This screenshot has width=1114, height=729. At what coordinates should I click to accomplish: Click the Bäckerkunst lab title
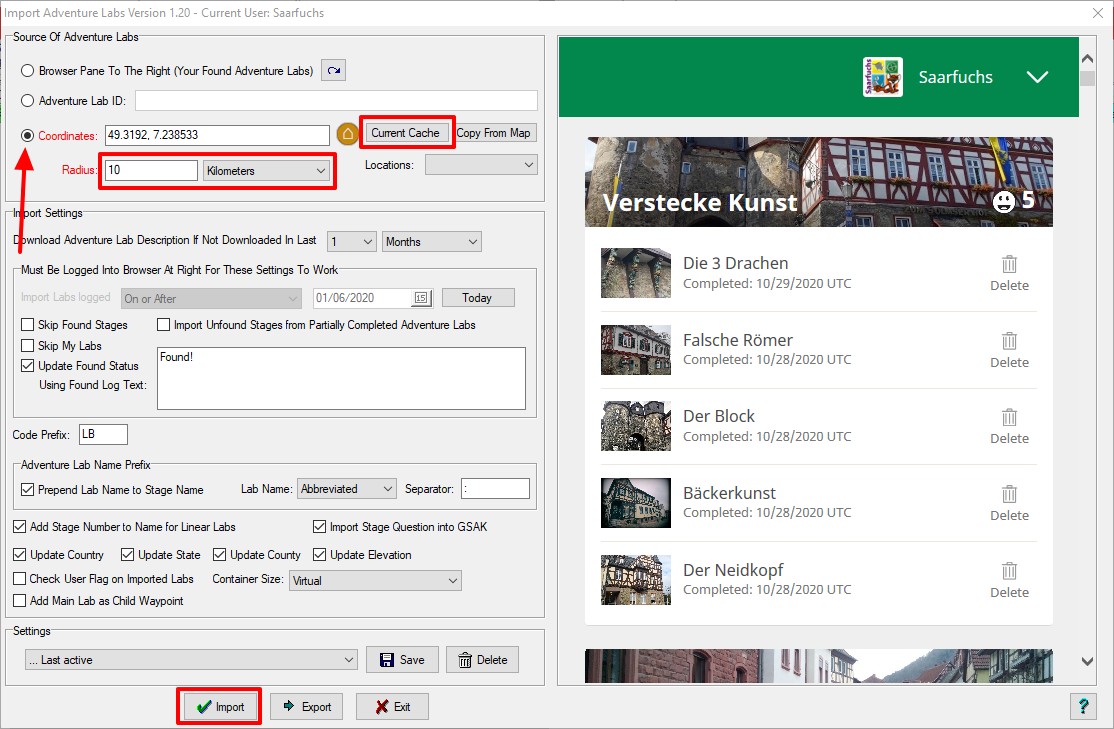[x=729, y=493]
